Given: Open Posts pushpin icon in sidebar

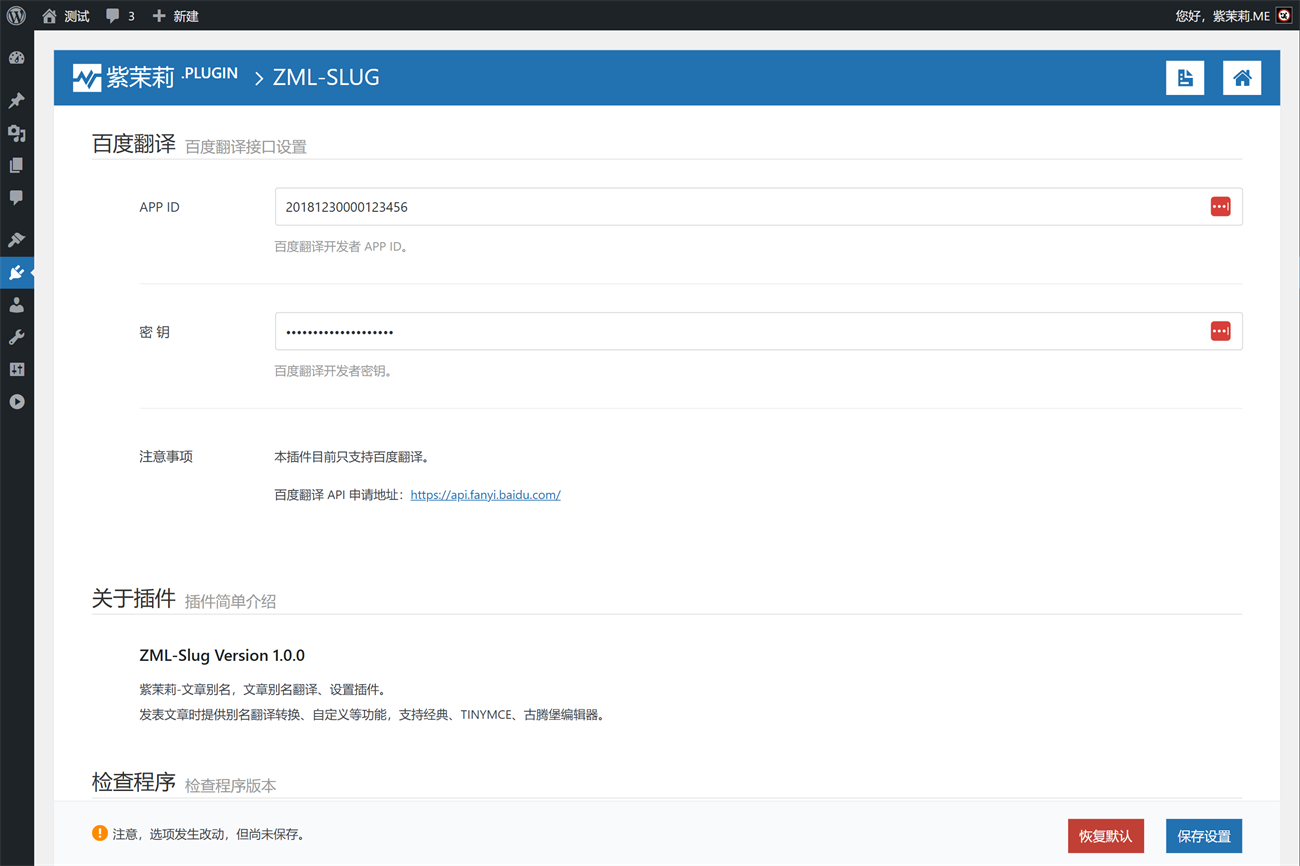Looking at the screenshot, I should 16,101.
